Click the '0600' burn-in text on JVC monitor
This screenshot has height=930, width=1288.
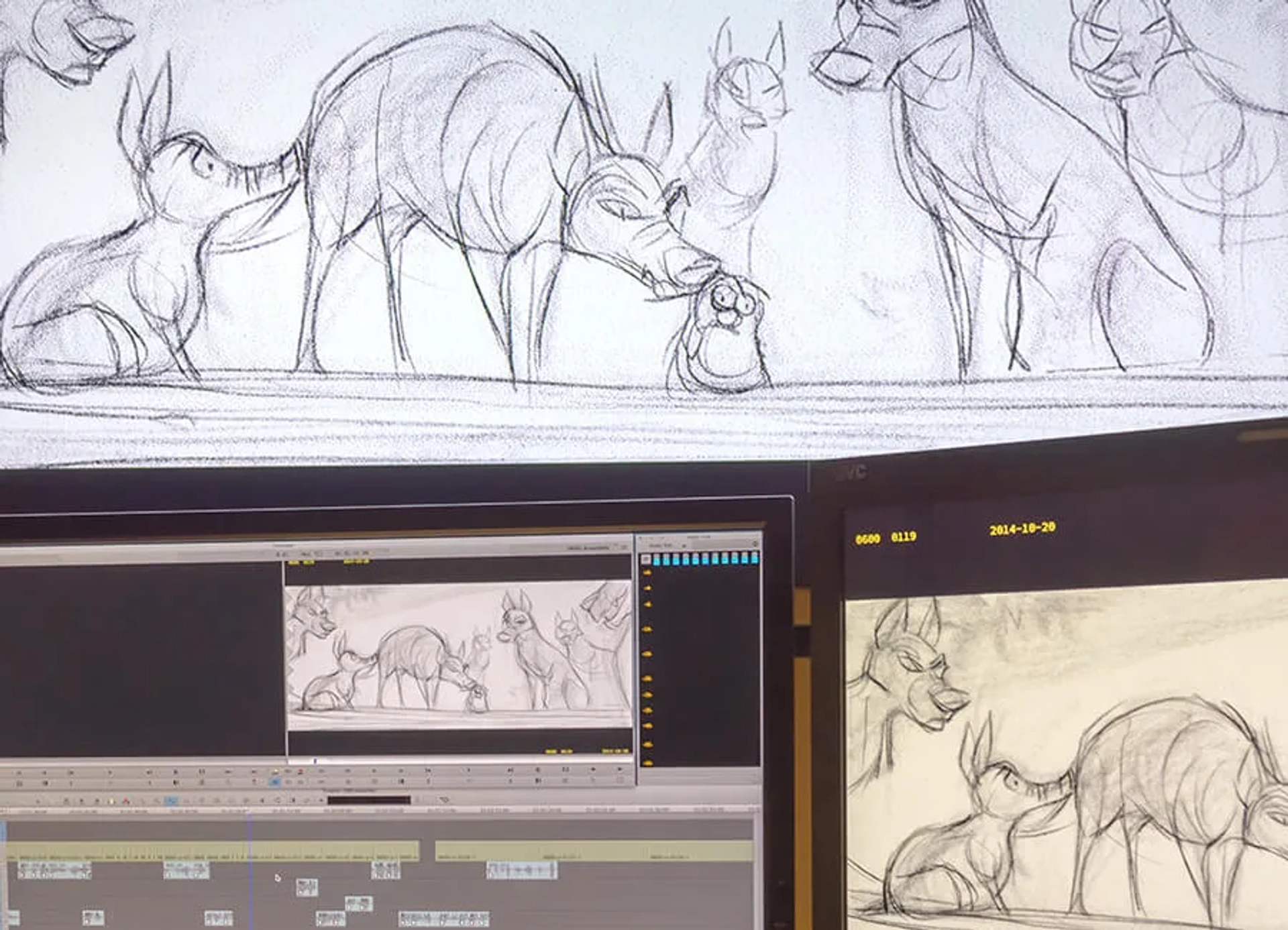(867, 538)
